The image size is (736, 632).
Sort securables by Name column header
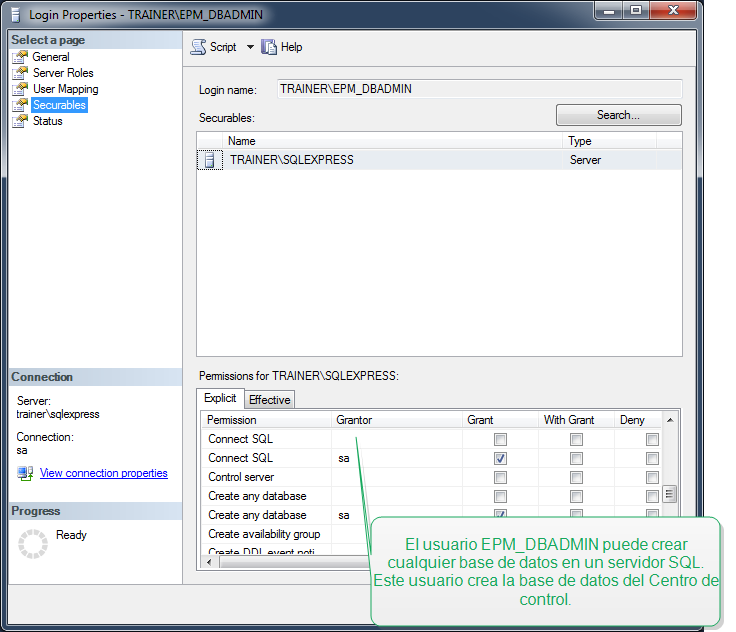click(x=392, y=141)
